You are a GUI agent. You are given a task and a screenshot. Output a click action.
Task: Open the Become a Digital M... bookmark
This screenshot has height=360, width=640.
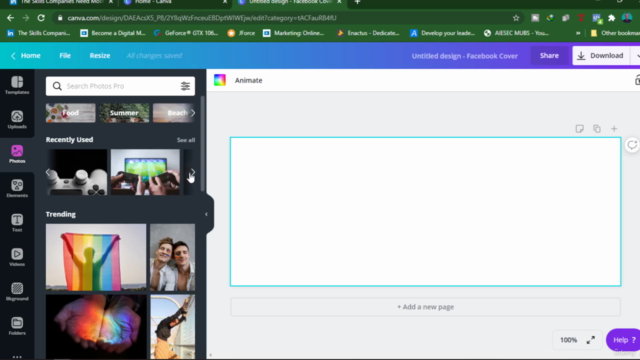(113, 33)
